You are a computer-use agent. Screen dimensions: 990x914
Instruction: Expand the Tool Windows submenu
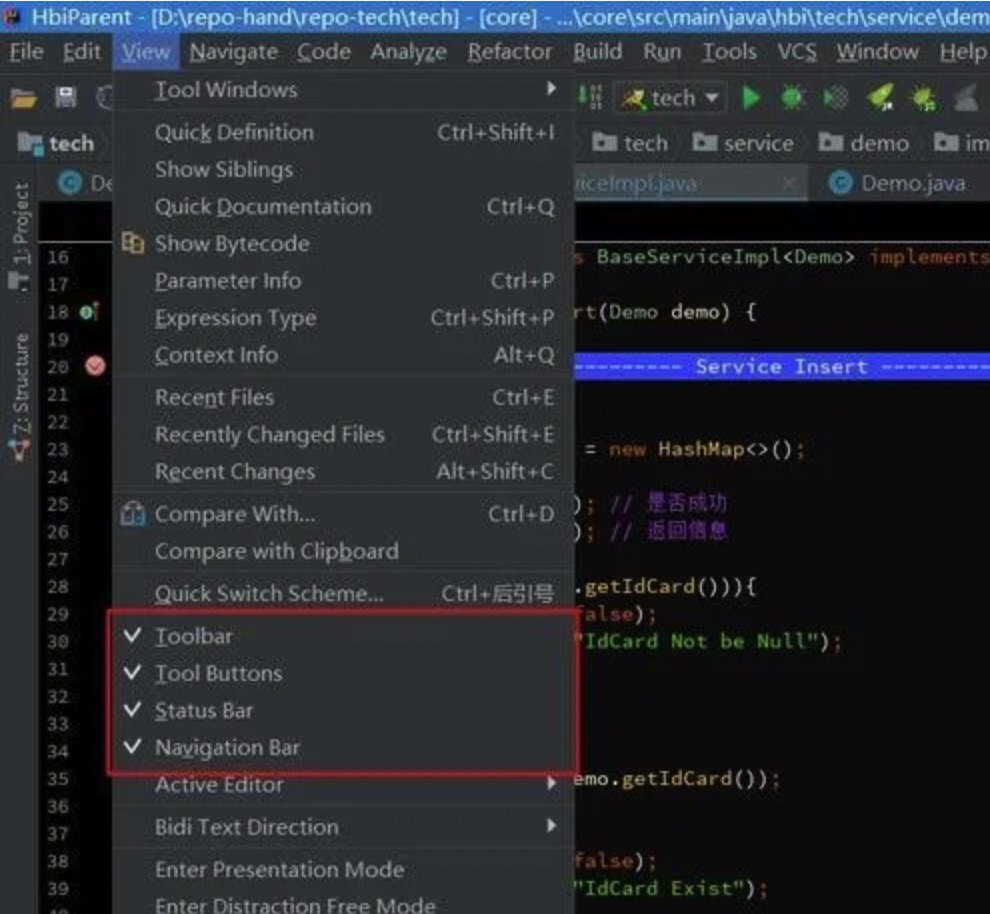(343, 90)
